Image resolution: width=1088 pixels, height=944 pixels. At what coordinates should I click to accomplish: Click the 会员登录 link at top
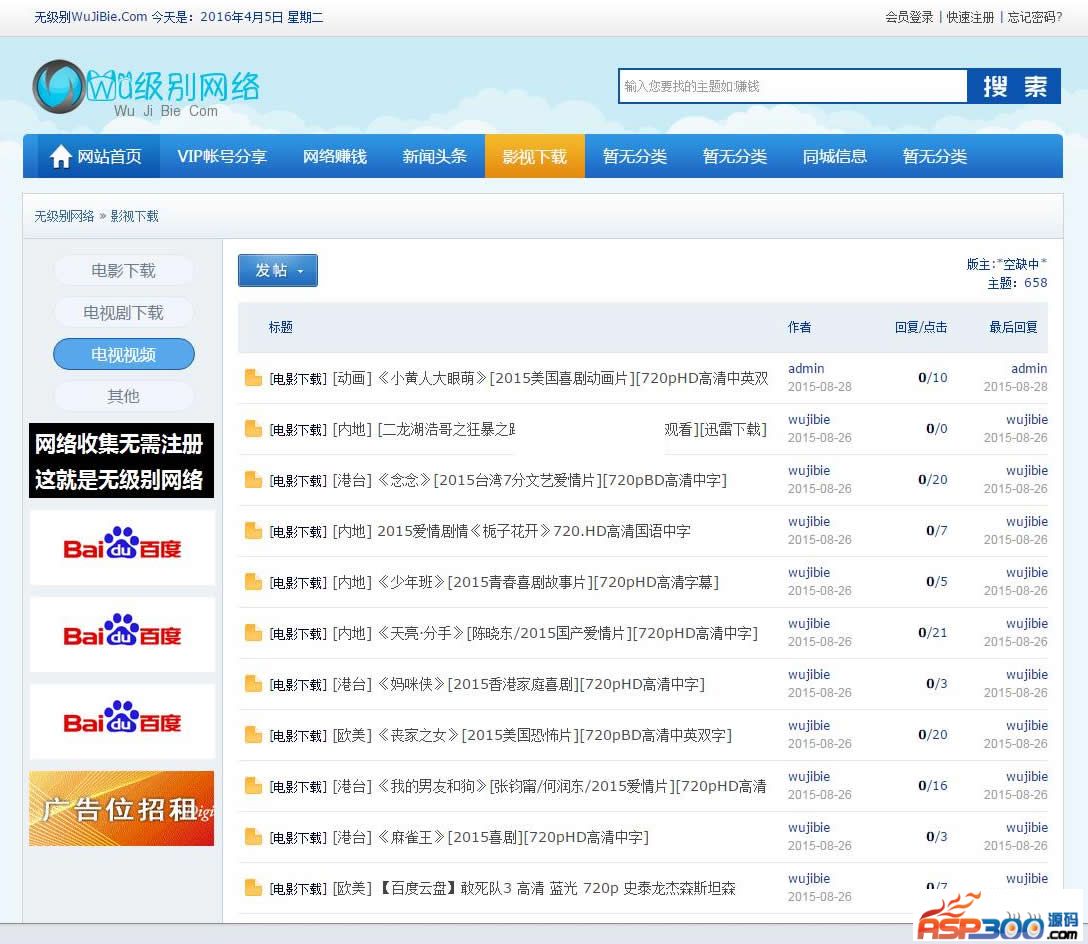[909, 17]
